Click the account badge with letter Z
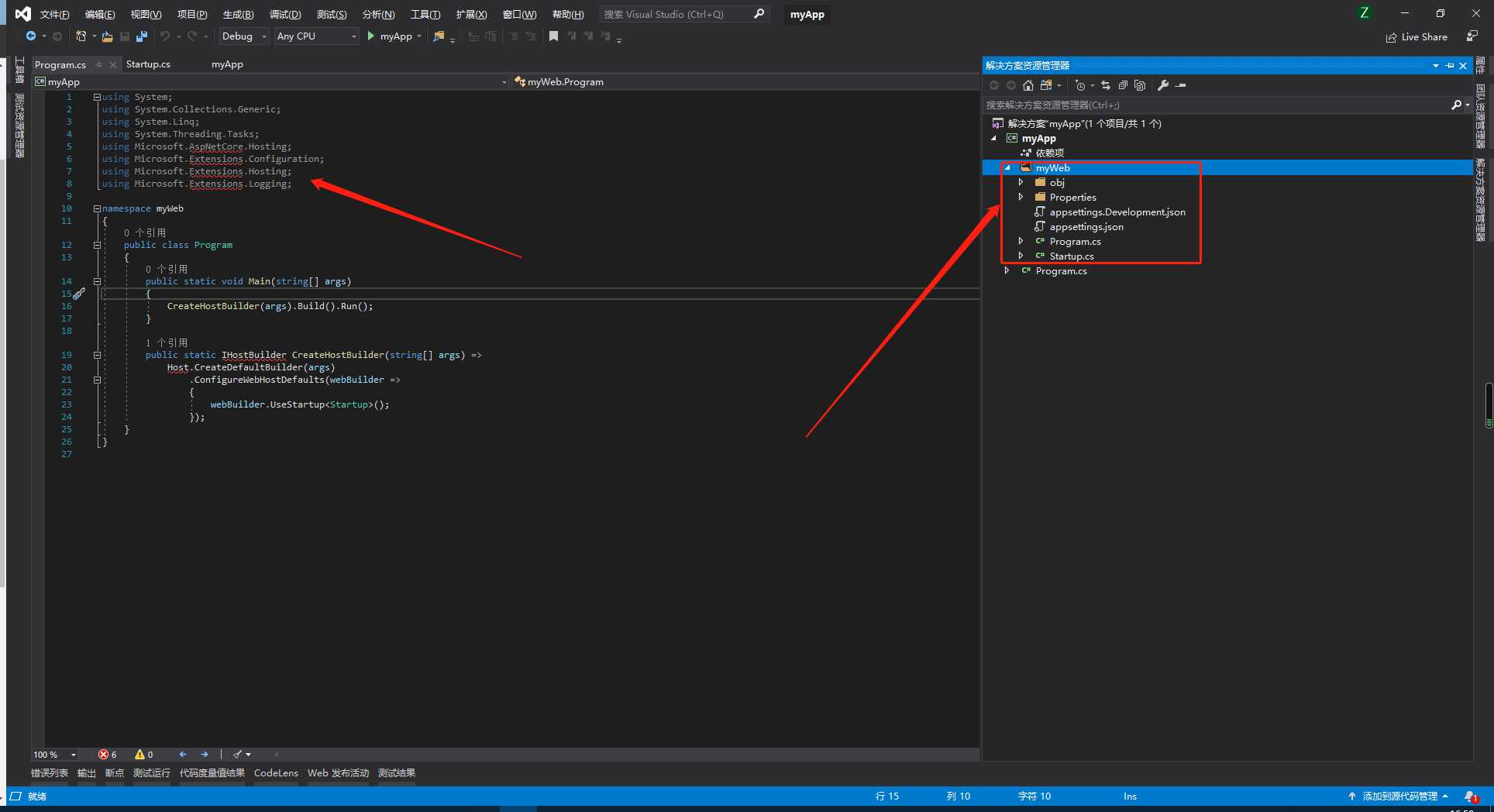 point(1365,13)
